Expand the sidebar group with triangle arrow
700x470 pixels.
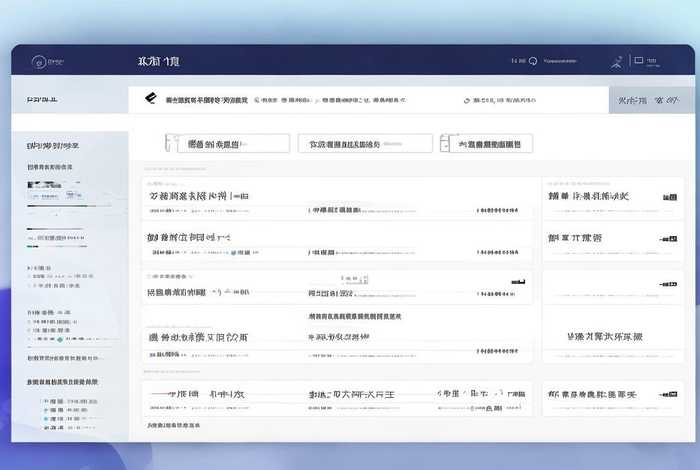[x=39, y=268]
